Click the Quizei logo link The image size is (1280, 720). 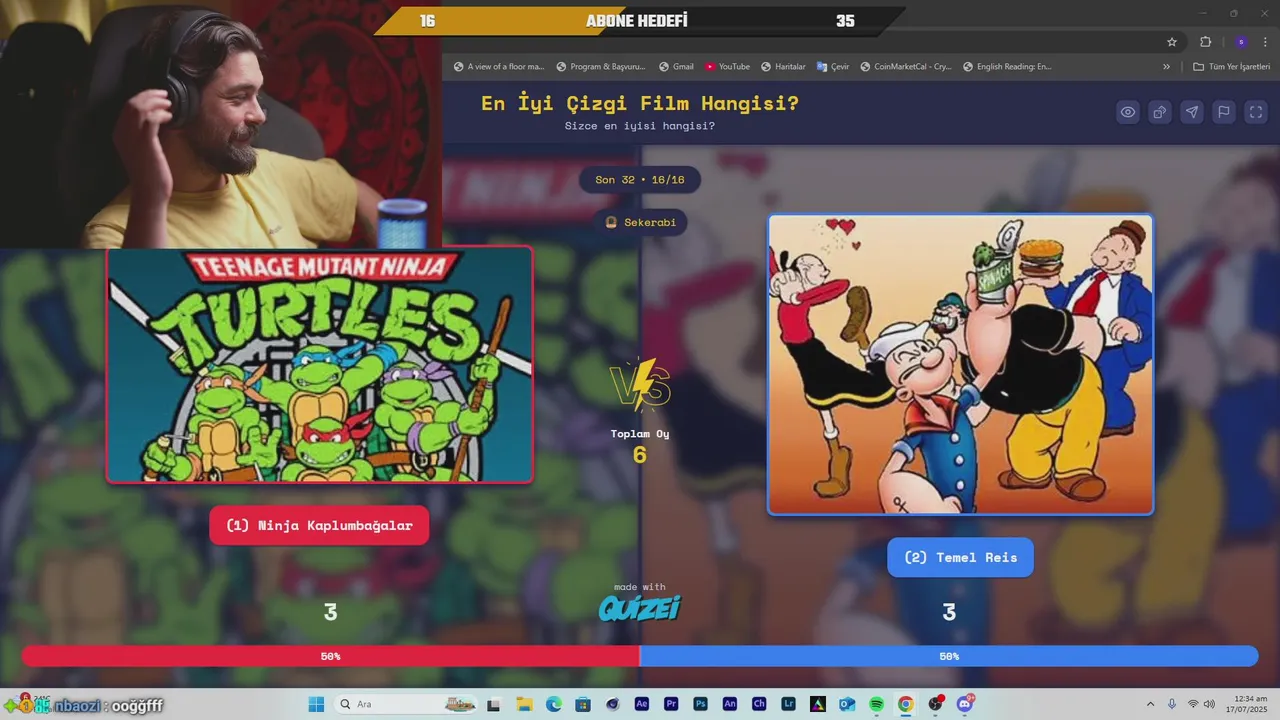click(640, 607)
